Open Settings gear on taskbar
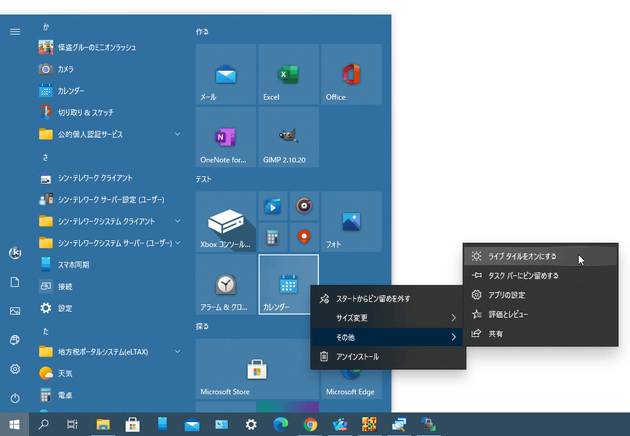 point(251,424)
